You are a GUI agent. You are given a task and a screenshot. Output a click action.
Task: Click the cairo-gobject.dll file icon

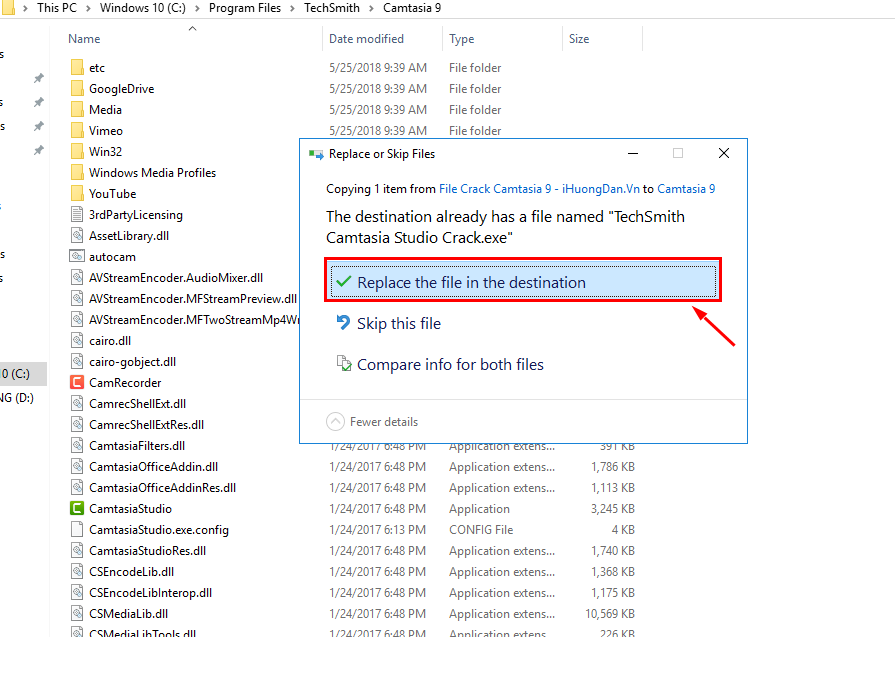[x=77, y=362]
